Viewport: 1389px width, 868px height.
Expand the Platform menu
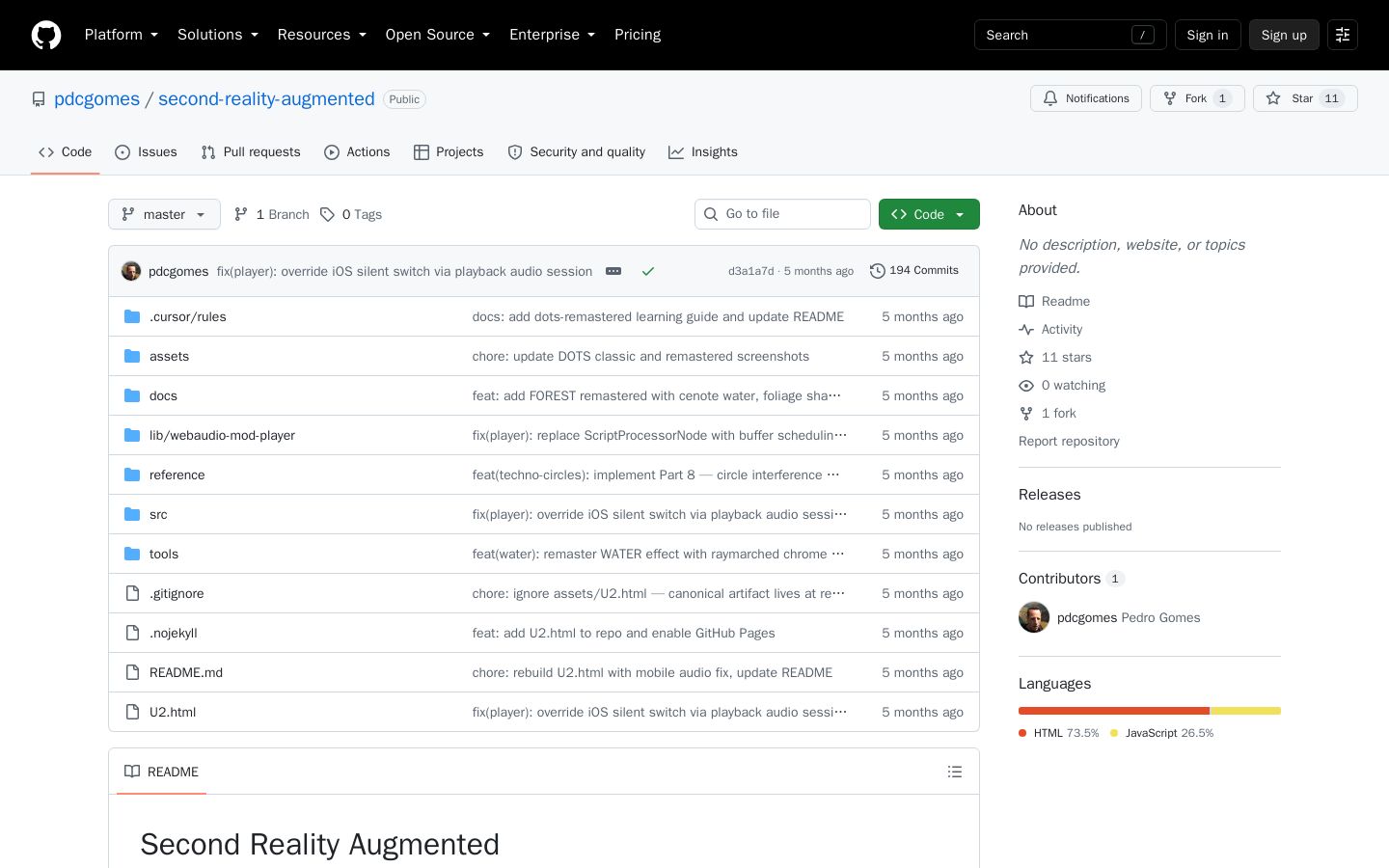pos(122,35)
